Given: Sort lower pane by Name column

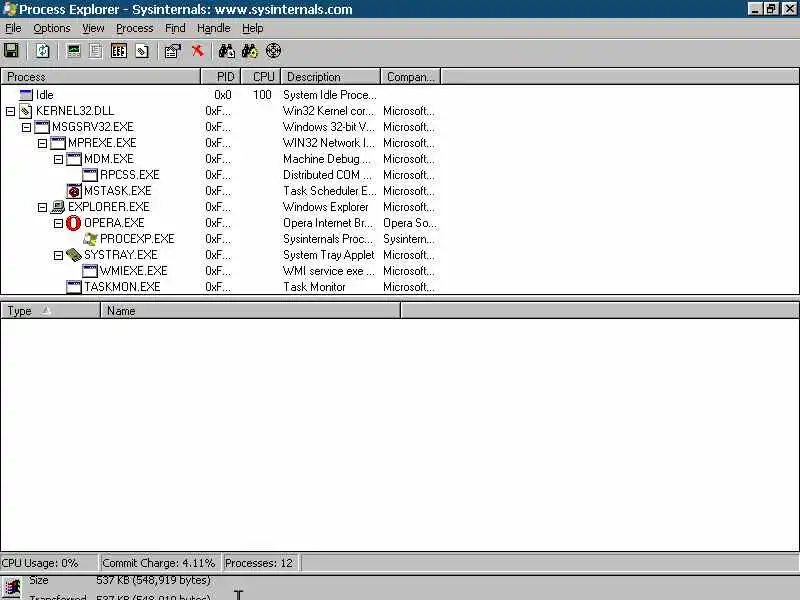Looking at the screenshot, I should click(251, 311).
